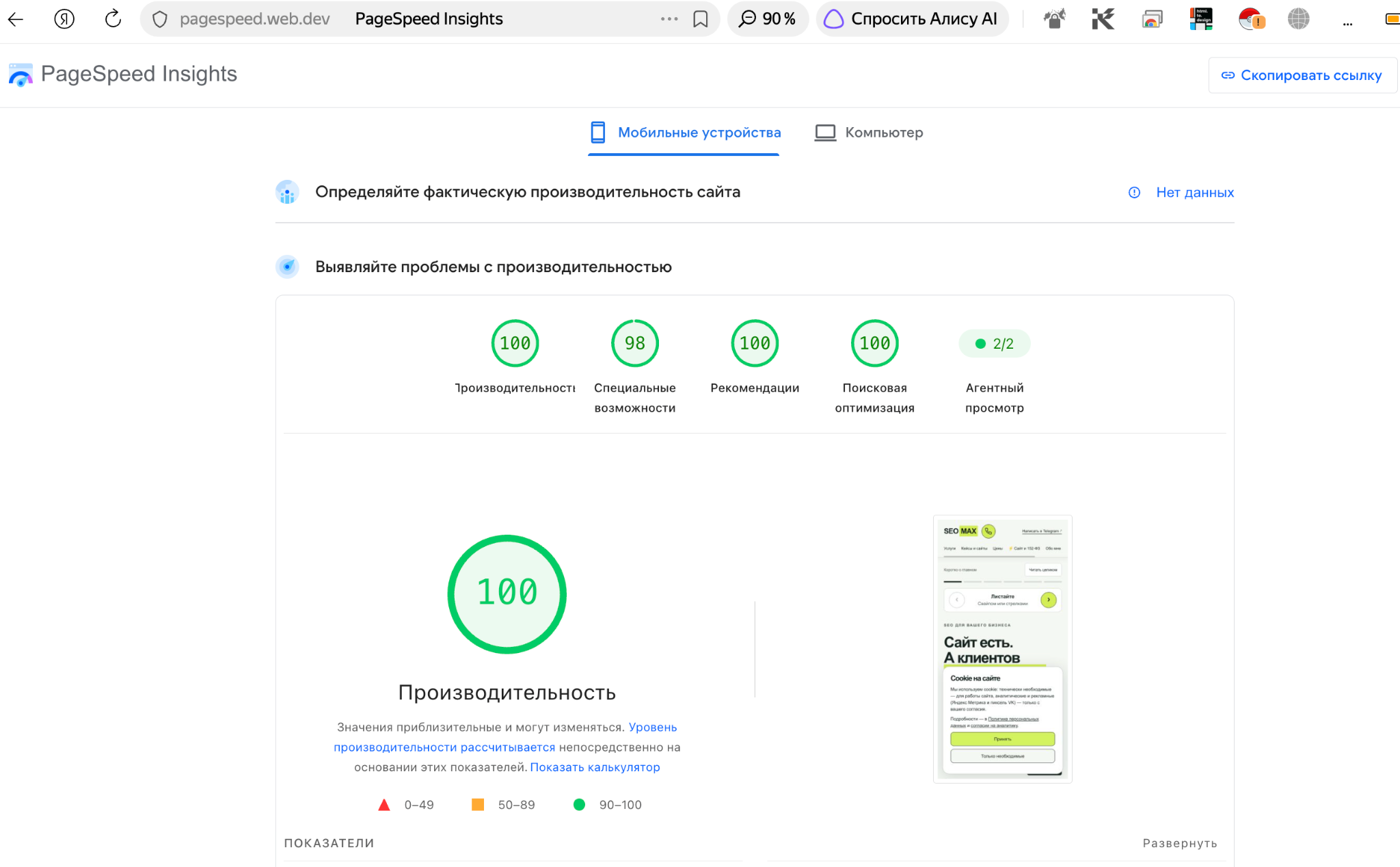1400x867 pixels.
Task: Open the Yandex home icon
Action: pos(64,19)
